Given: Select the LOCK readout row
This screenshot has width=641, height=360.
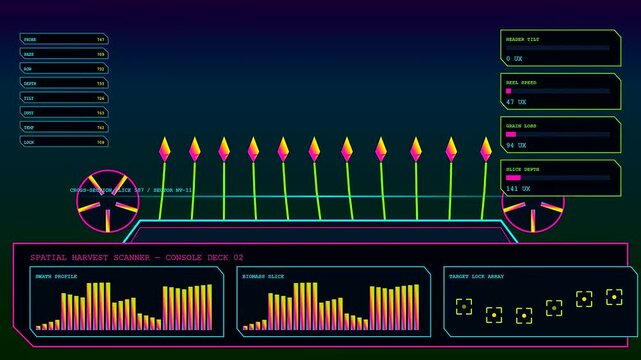Looking at the screenshot, I should [x=64, y=142].
